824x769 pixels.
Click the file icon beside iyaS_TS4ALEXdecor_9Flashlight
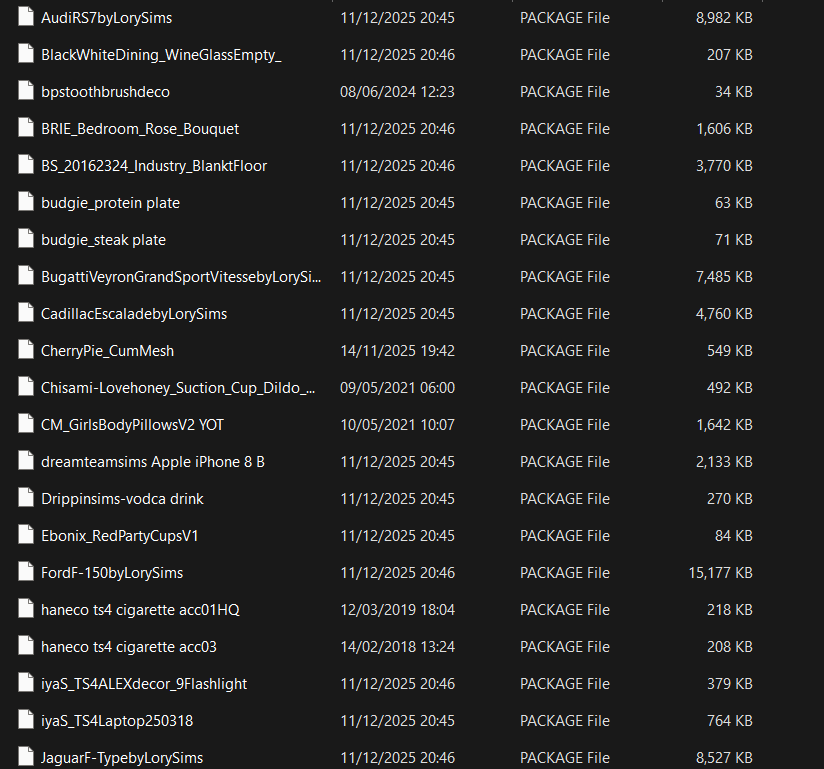[x=26, y=683]
